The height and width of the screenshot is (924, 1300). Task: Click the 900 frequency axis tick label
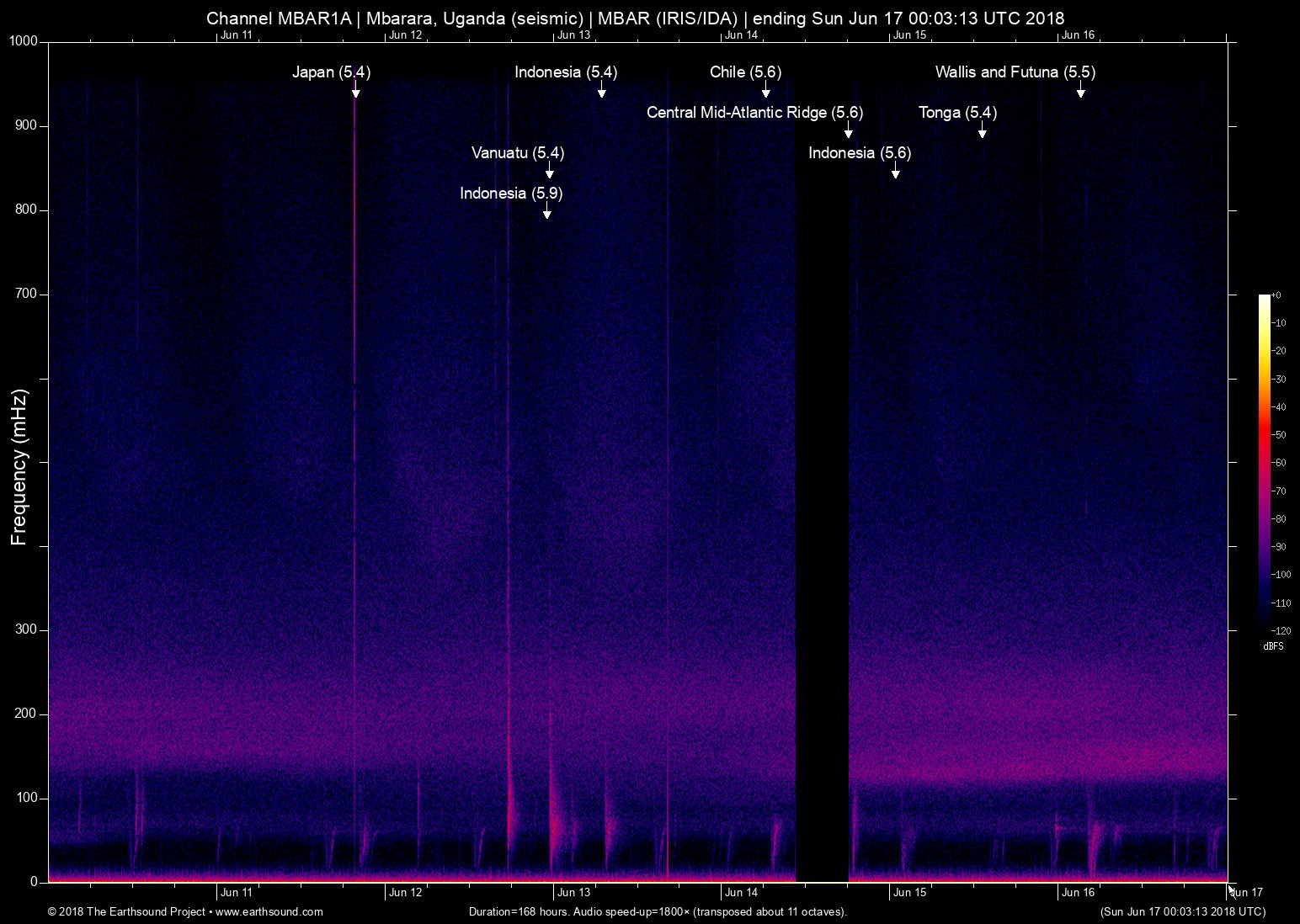pyautogui.click(x=27, y=125)
